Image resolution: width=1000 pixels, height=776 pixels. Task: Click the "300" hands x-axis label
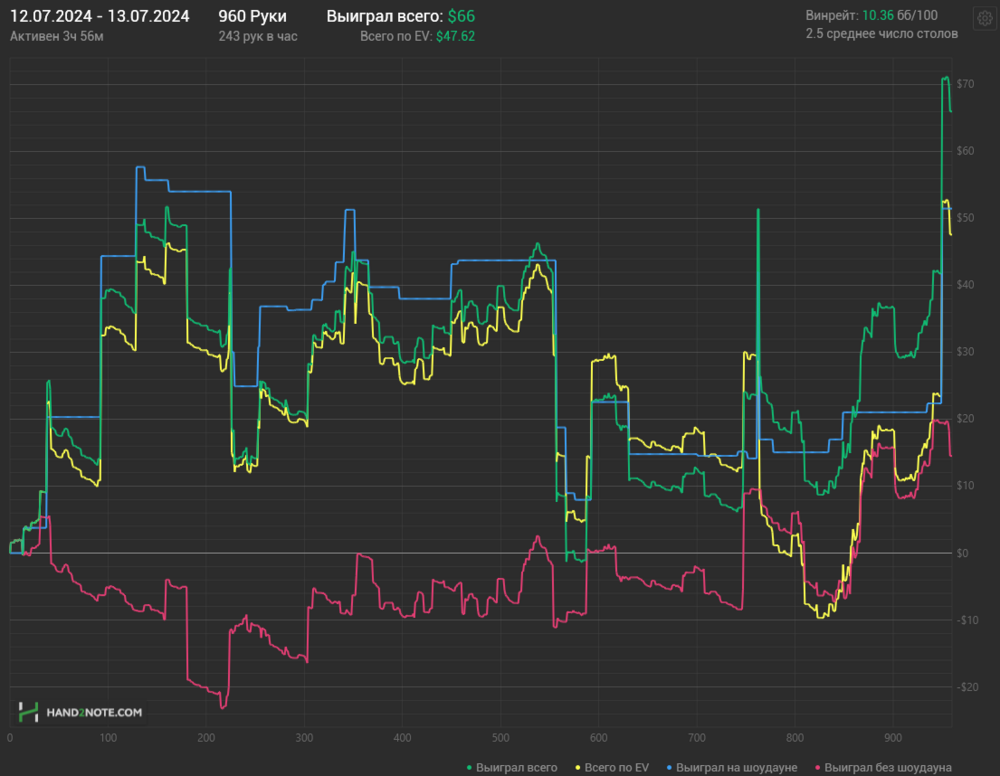coord(304,738)
